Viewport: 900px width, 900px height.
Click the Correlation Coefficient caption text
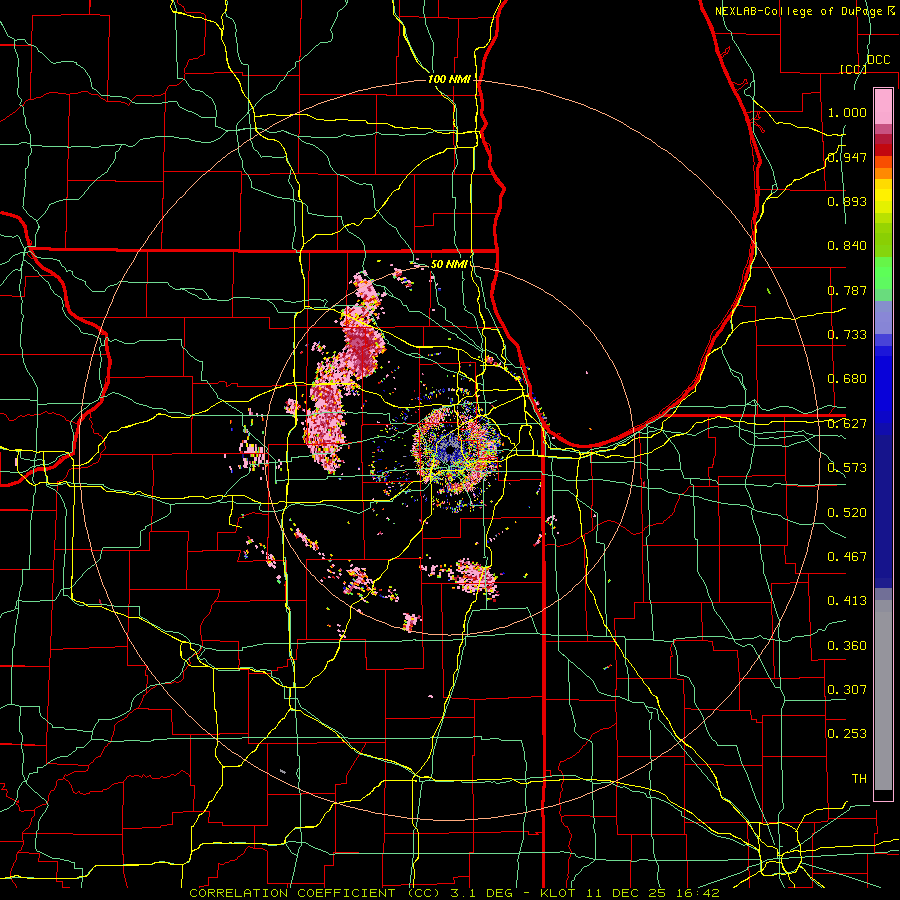315,893
